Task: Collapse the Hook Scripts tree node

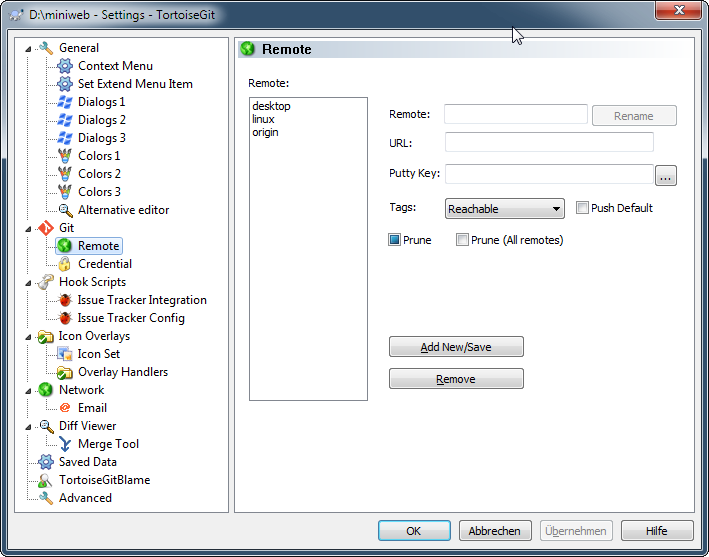Action: coord(28,283)
